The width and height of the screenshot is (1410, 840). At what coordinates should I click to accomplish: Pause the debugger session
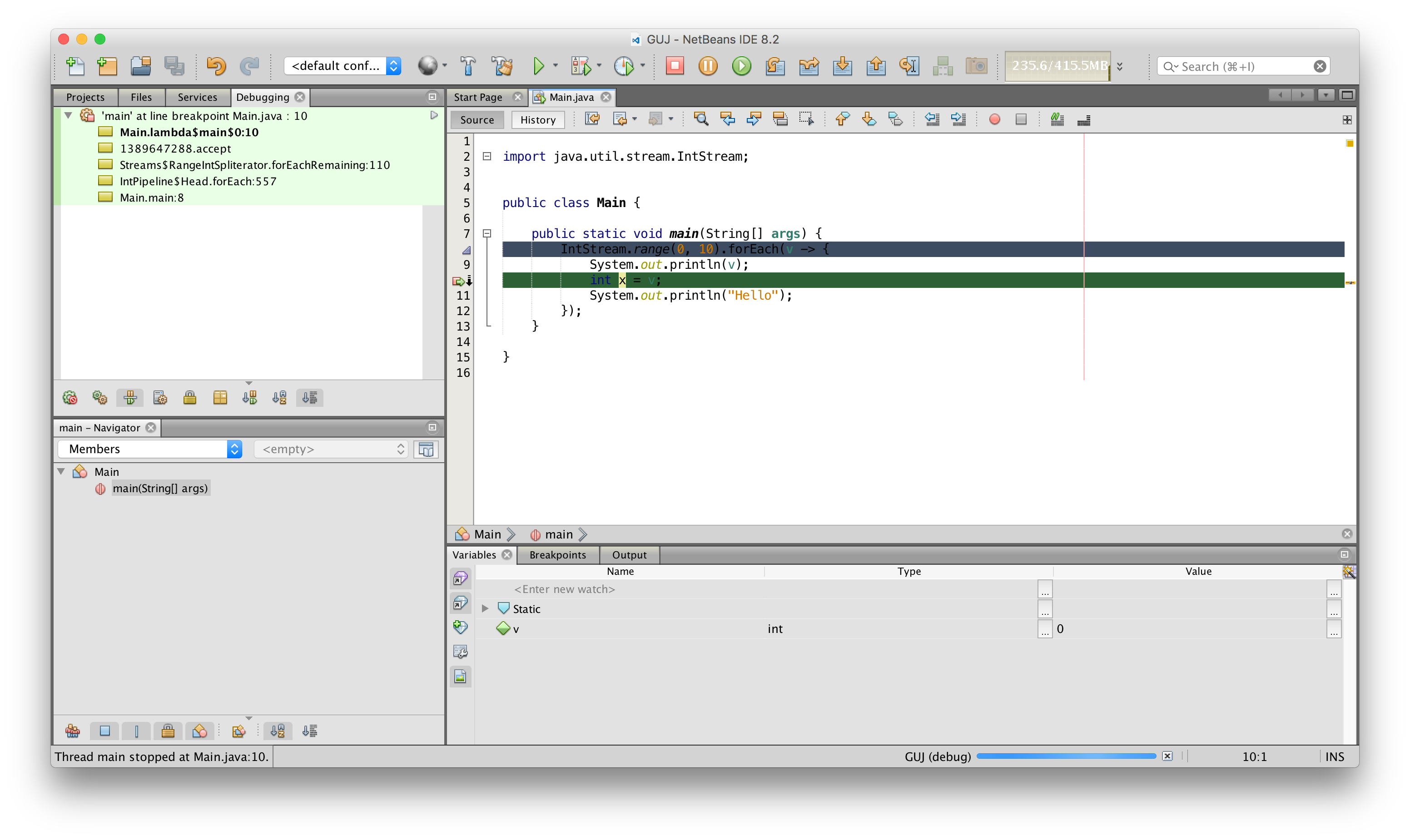pyautogui.click(x=708, y=66)
